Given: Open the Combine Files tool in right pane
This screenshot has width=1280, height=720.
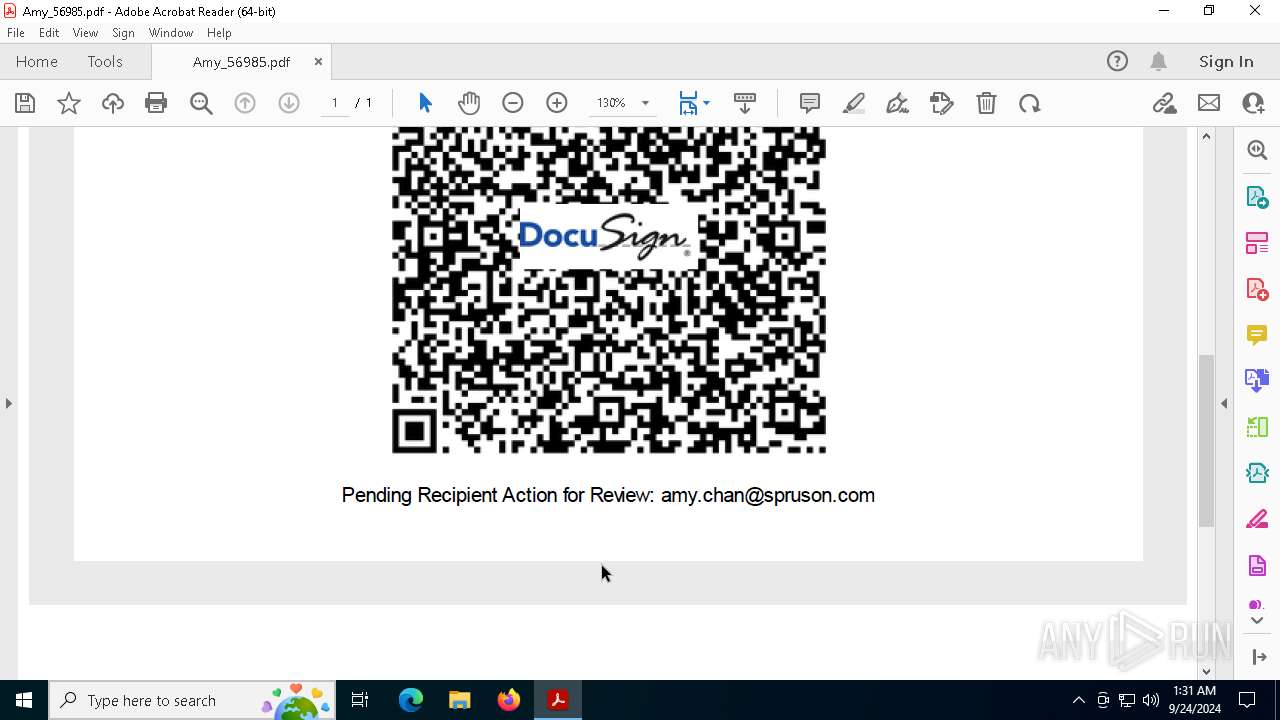Looking at the screenshot, I should click(1257, 380).
